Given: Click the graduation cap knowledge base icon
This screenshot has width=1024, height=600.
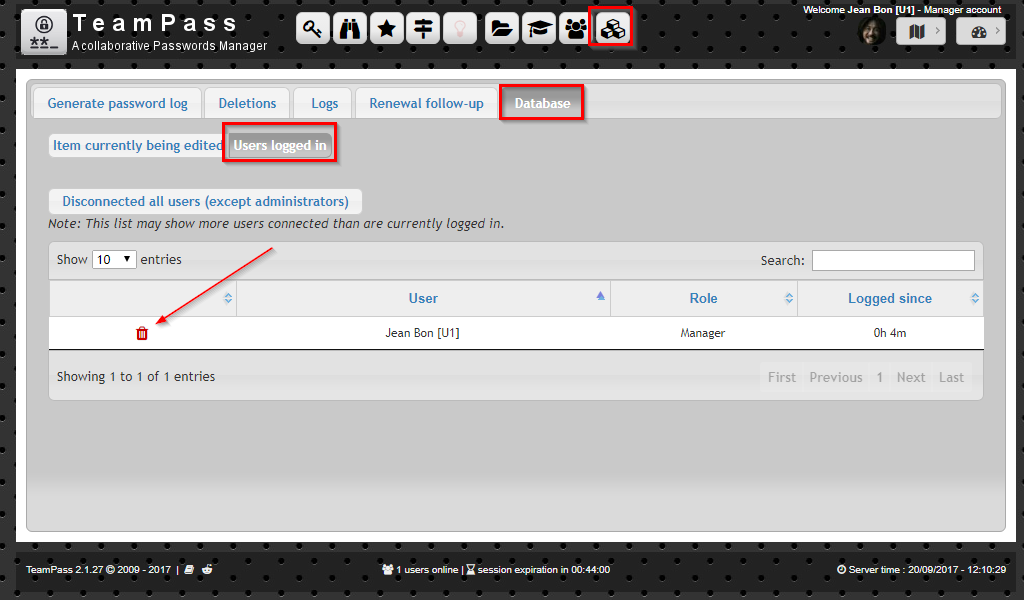Looking at the screenshot, I should 538,28.
